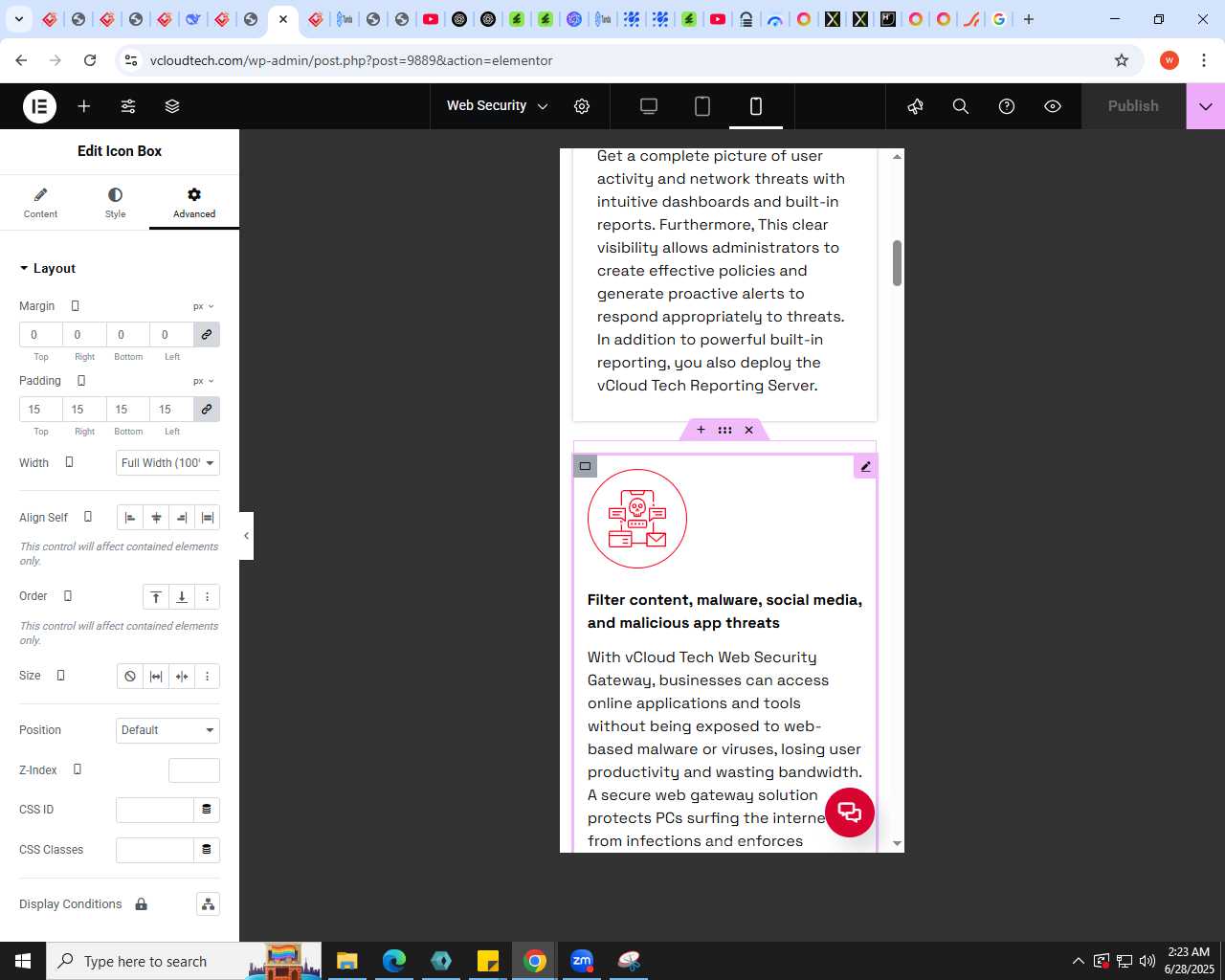Viewport: 1225px width, 980px height.
Task: Click the Z-Index input field
Action: click(x=194, y=770)
